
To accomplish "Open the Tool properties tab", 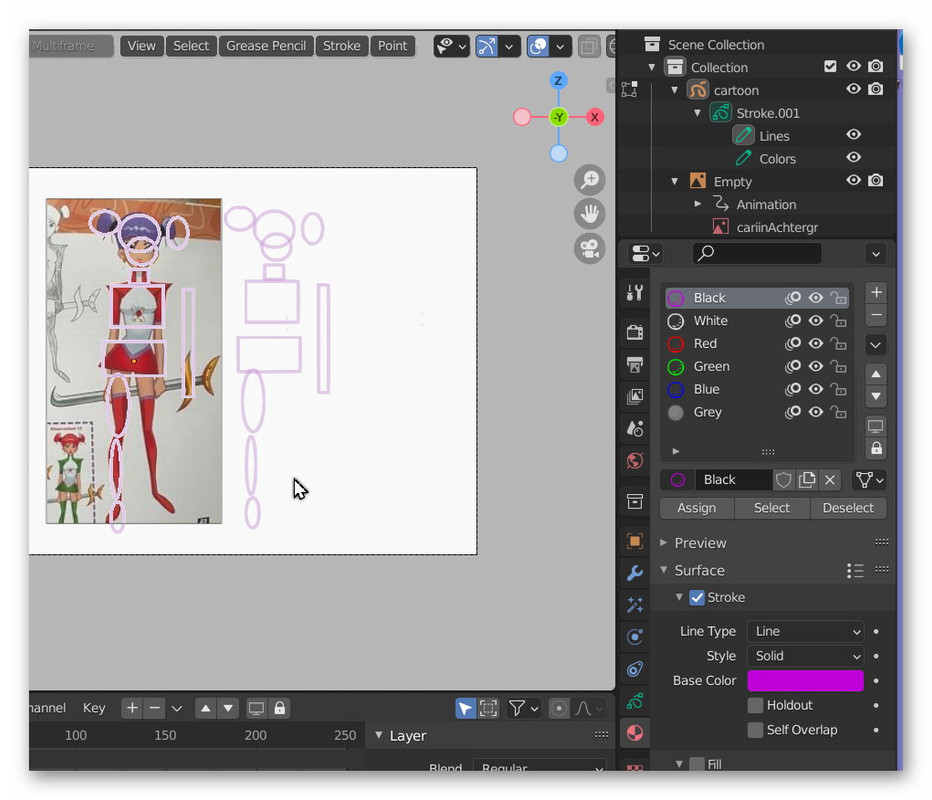I will point(634,292).
